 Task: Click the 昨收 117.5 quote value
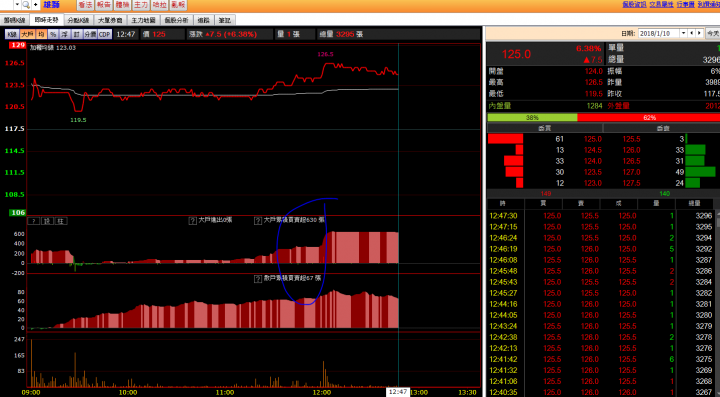(x=712, y=94)
